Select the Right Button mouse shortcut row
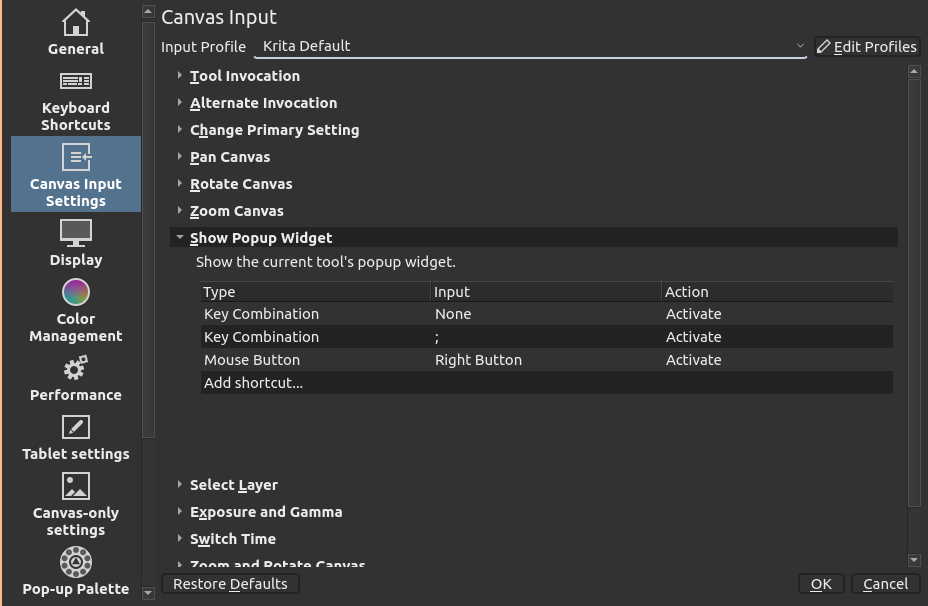Viewport: 928px width, 606px height. (x=546, y=360)
